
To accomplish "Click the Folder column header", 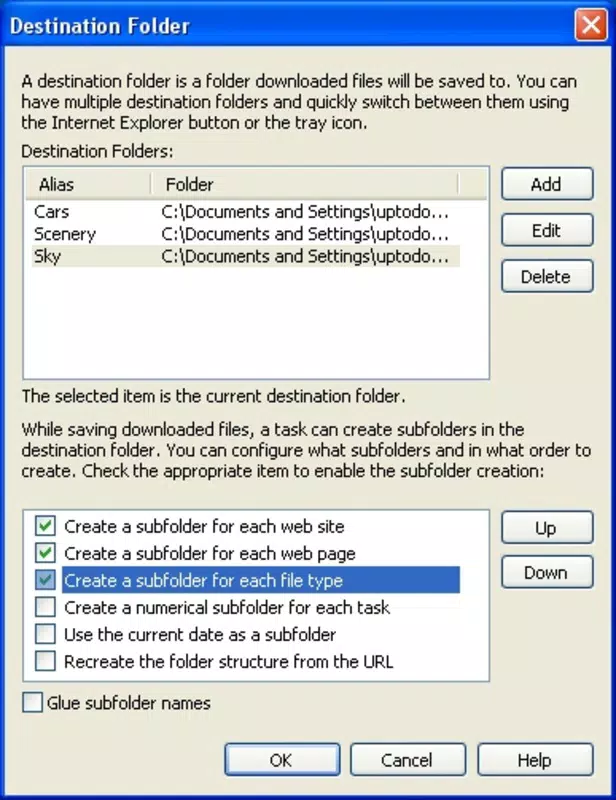I will click(x=305, y=184).
